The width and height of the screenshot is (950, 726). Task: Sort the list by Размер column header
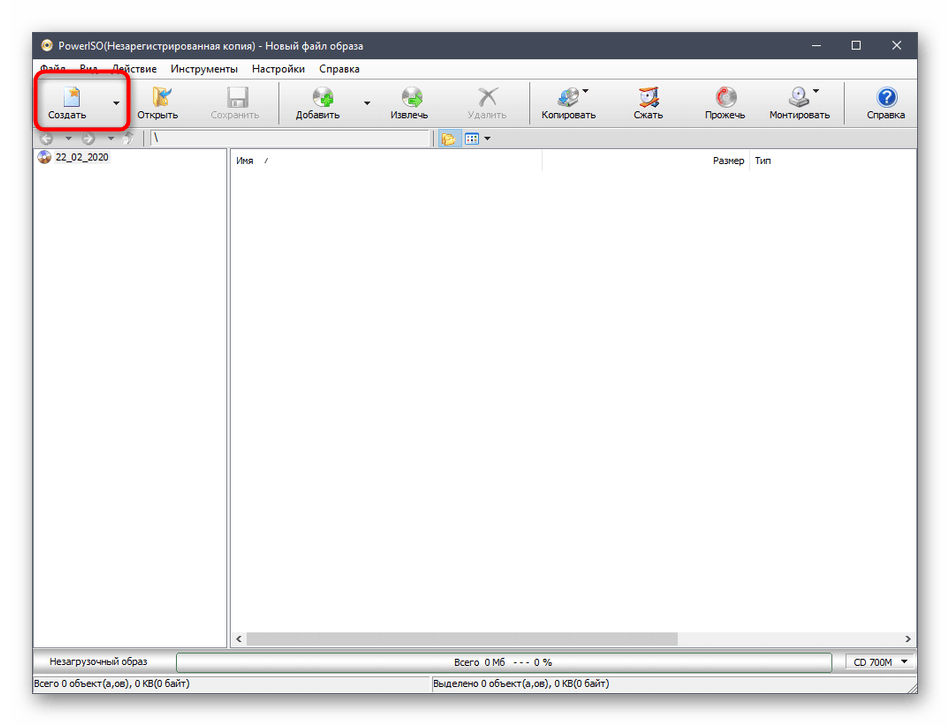point(727,161)
